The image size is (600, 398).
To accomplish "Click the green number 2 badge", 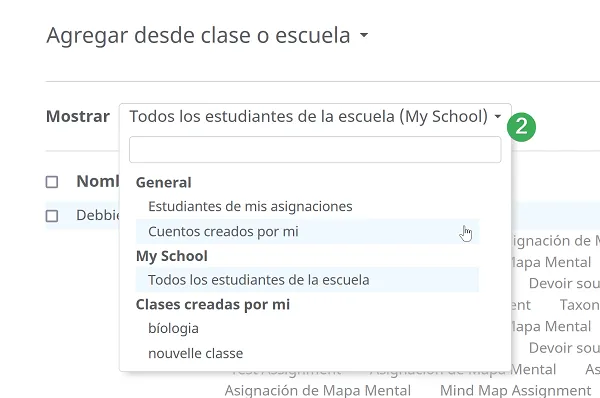I will [x=521, y=127].
